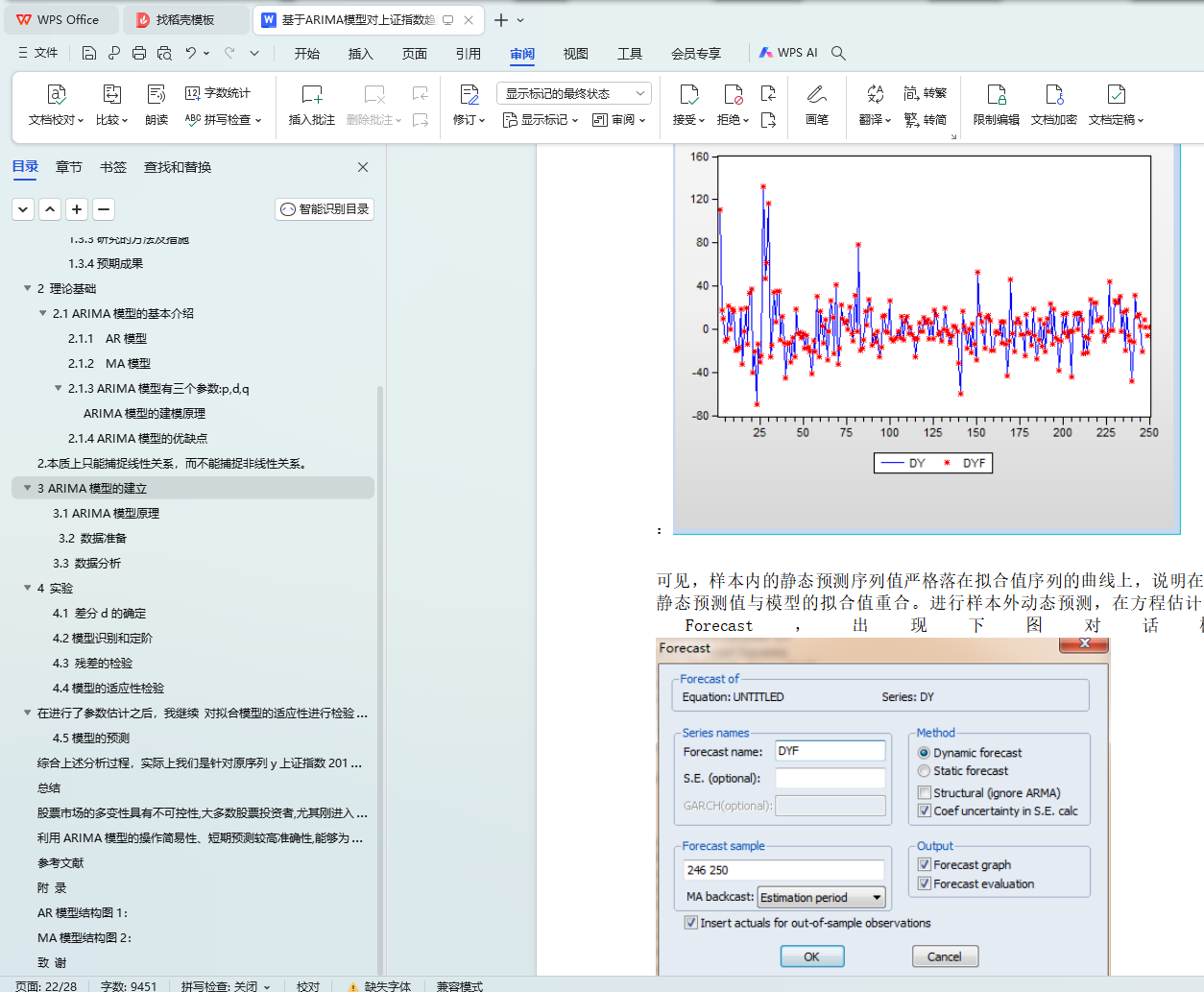1204x992 pixels.
Task: Open Restrict Editing (限制编辑)
Action: tap(997, 105)
